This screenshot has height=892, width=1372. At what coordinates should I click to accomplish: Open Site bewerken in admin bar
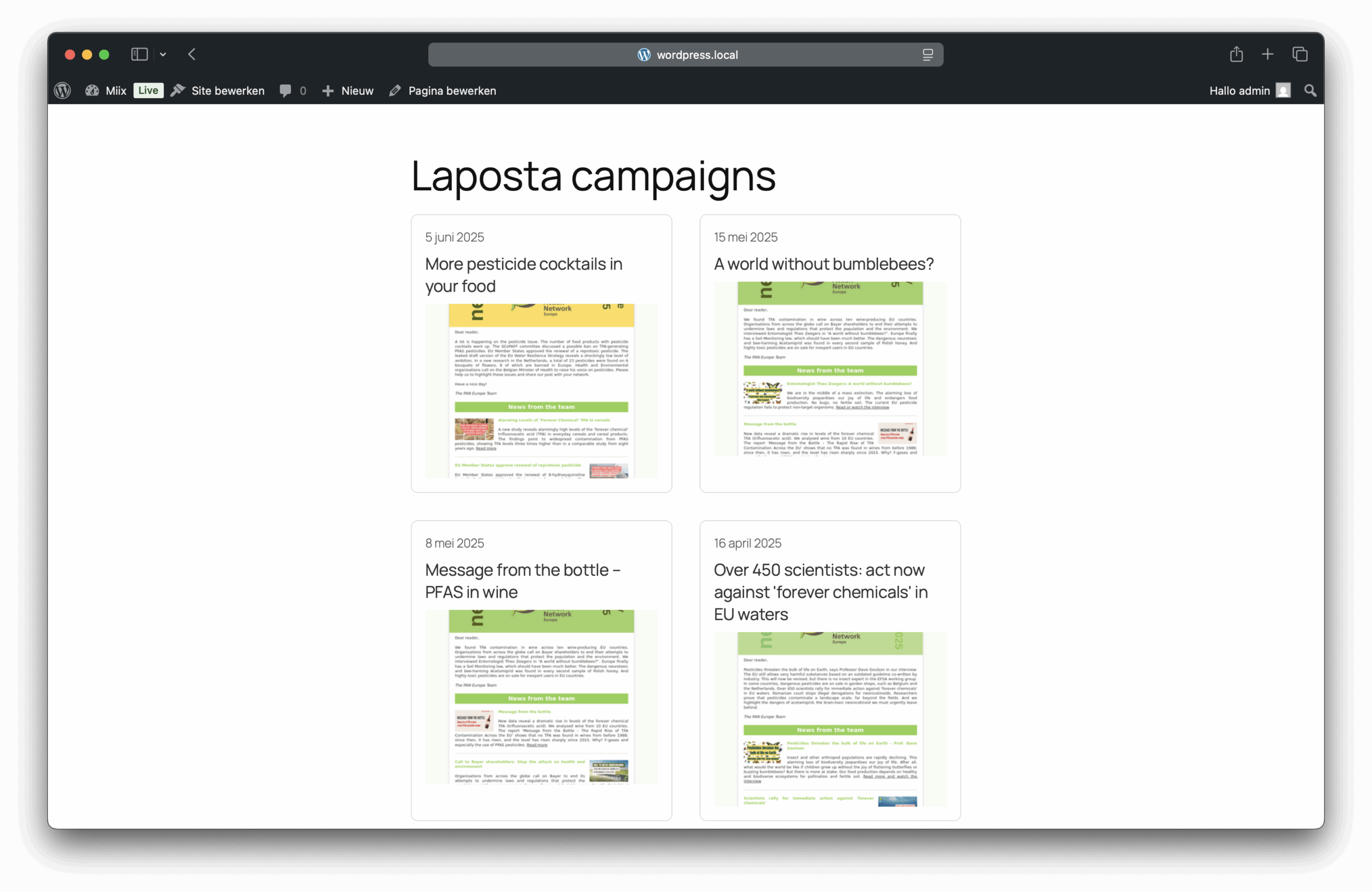point(218,91)
